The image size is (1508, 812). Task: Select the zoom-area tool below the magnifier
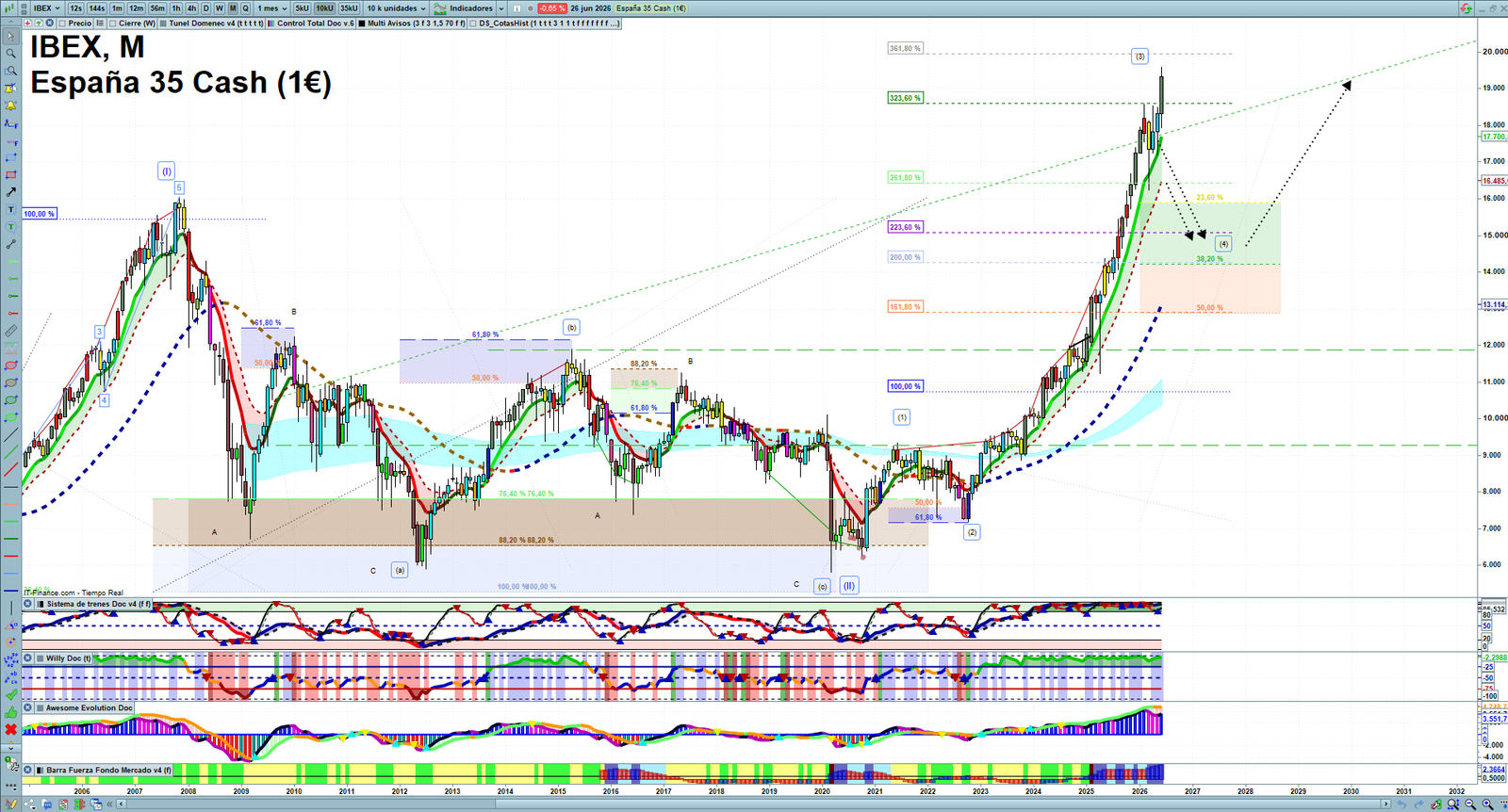[10, 70]
